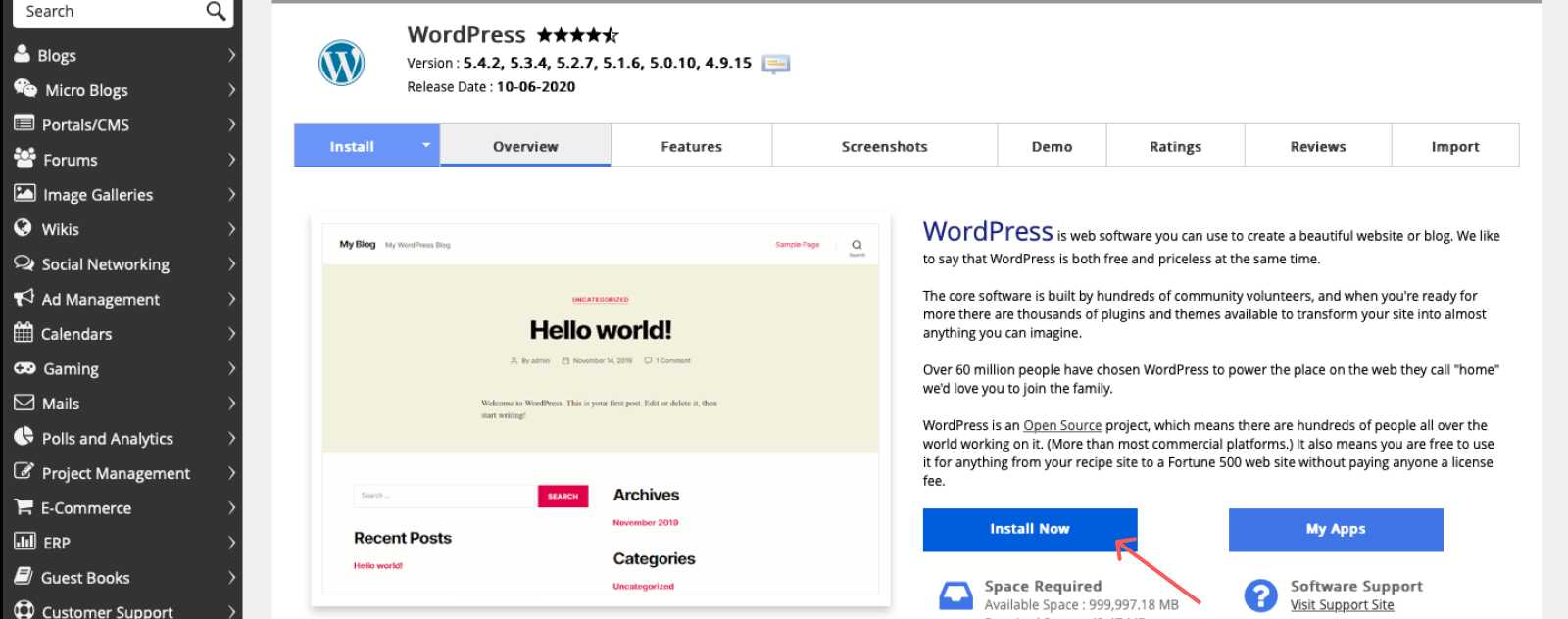Click the Polls and Analytics label

tap(108, 439)
